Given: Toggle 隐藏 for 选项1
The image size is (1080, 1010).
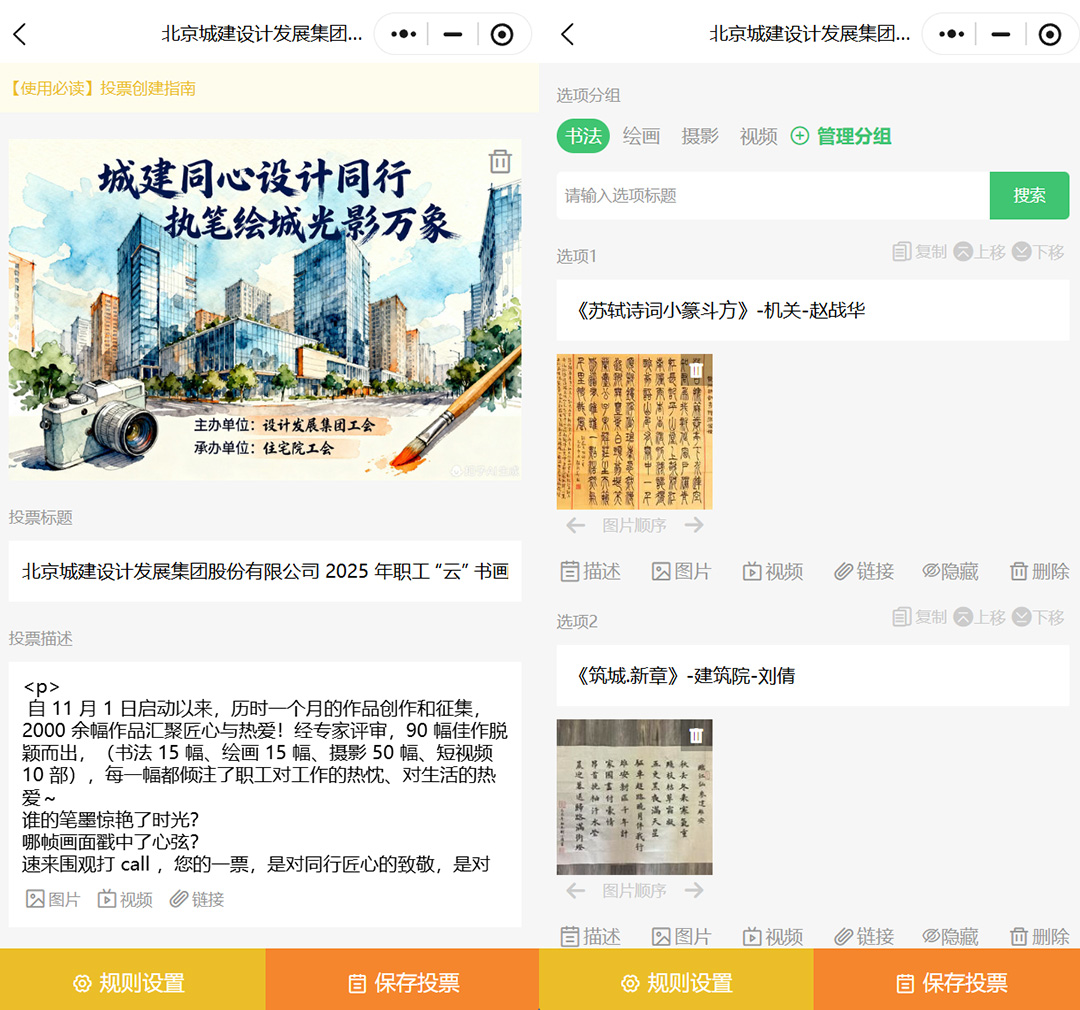Looking at the screenshot, I should 951,572.
